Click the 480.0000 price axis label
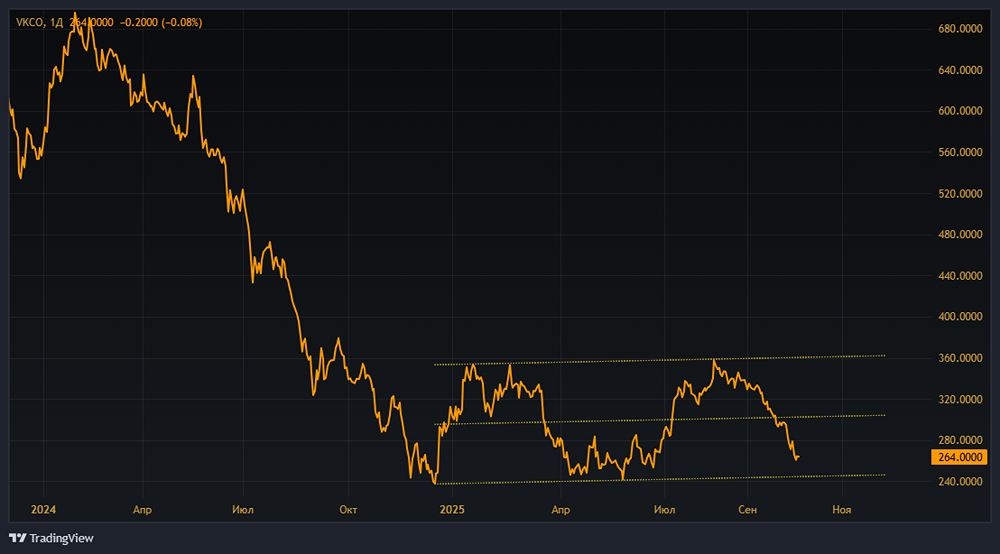This screenshot has width=1000, height=554. [960, 235]
